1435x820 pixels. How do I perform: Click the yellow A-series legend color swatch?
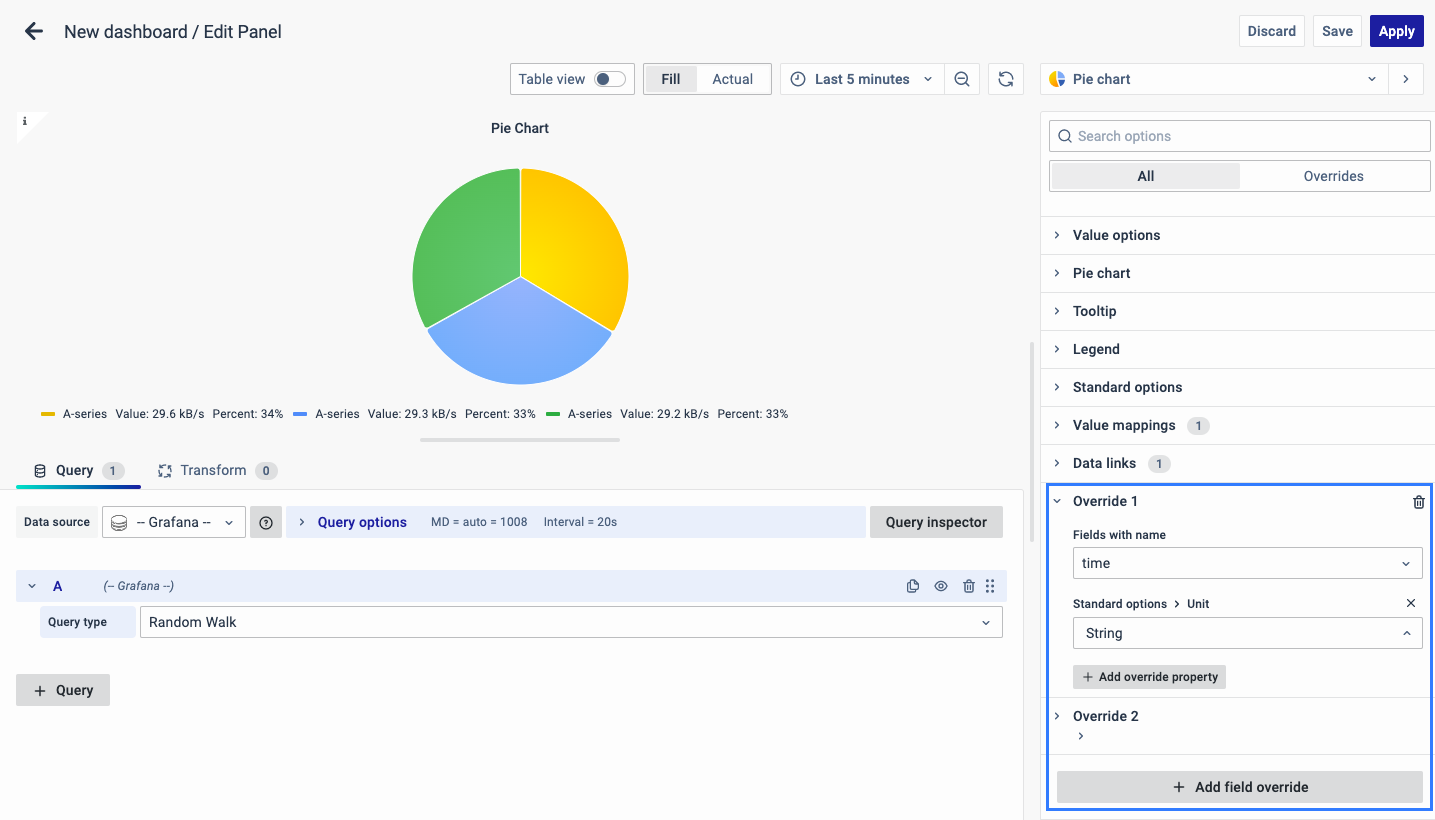click(48, 414)
